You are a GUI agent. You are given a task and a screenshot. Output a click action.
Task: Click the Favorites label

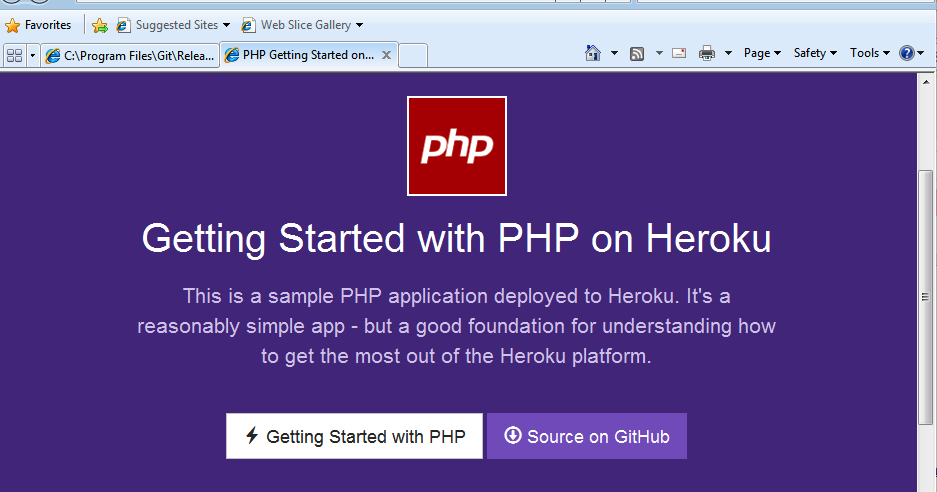(x=48, y=25)
